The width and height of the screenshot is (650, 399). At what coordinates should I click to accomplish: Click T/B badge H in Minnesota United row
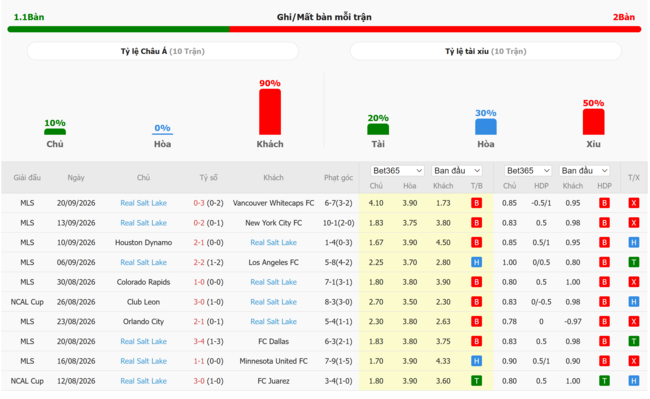click(x=476, y=361)
